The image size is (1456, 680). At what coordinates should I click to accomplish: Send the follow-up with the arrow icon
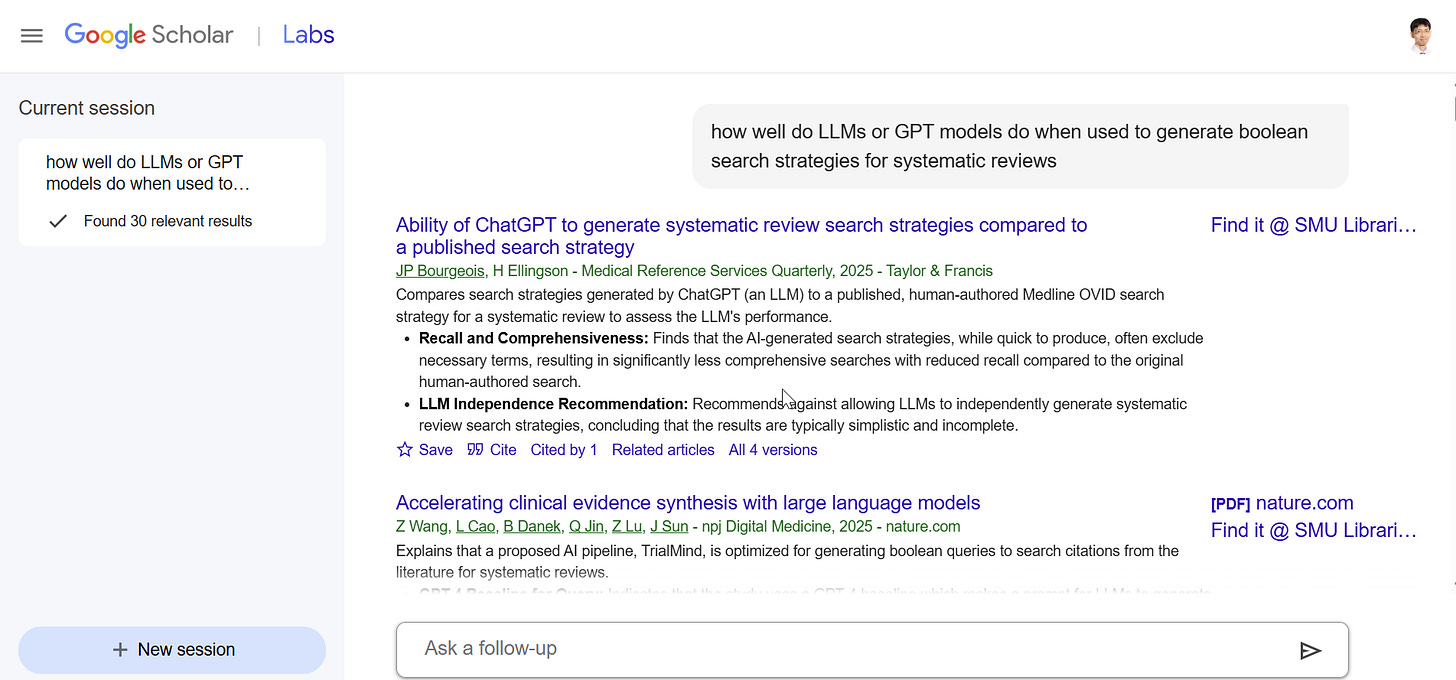(1310, 651)
